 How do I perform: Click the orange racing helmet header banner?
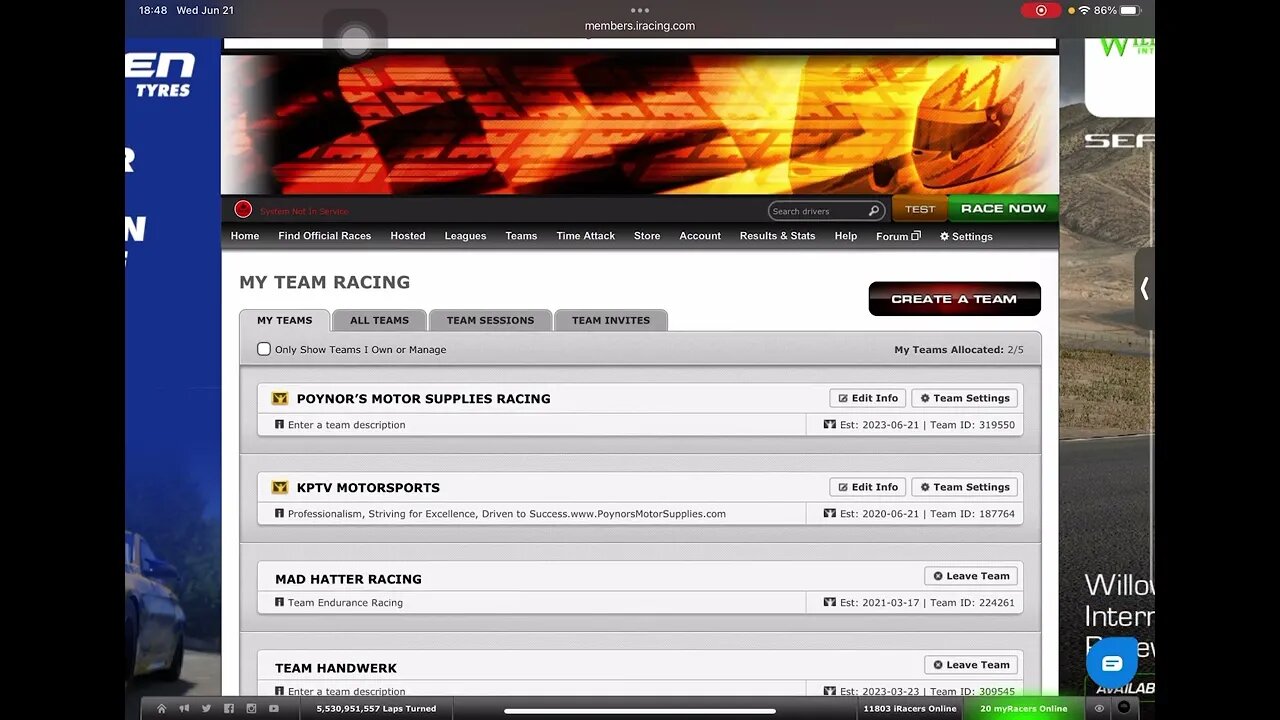click(x=640, y=124)
